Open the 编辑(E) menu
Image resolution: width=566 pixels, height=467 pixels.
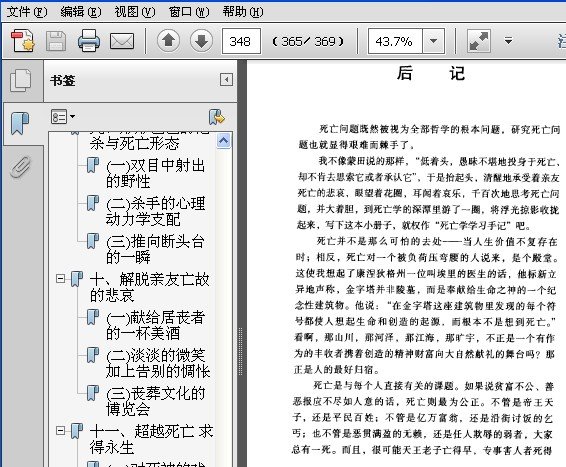coord(81,12)
